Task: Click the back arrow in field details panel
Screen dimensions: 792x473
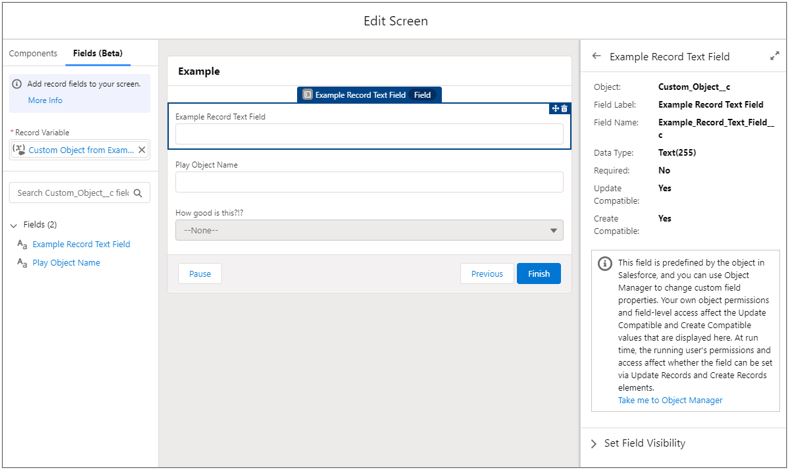Action: click(x=597, y=56)
